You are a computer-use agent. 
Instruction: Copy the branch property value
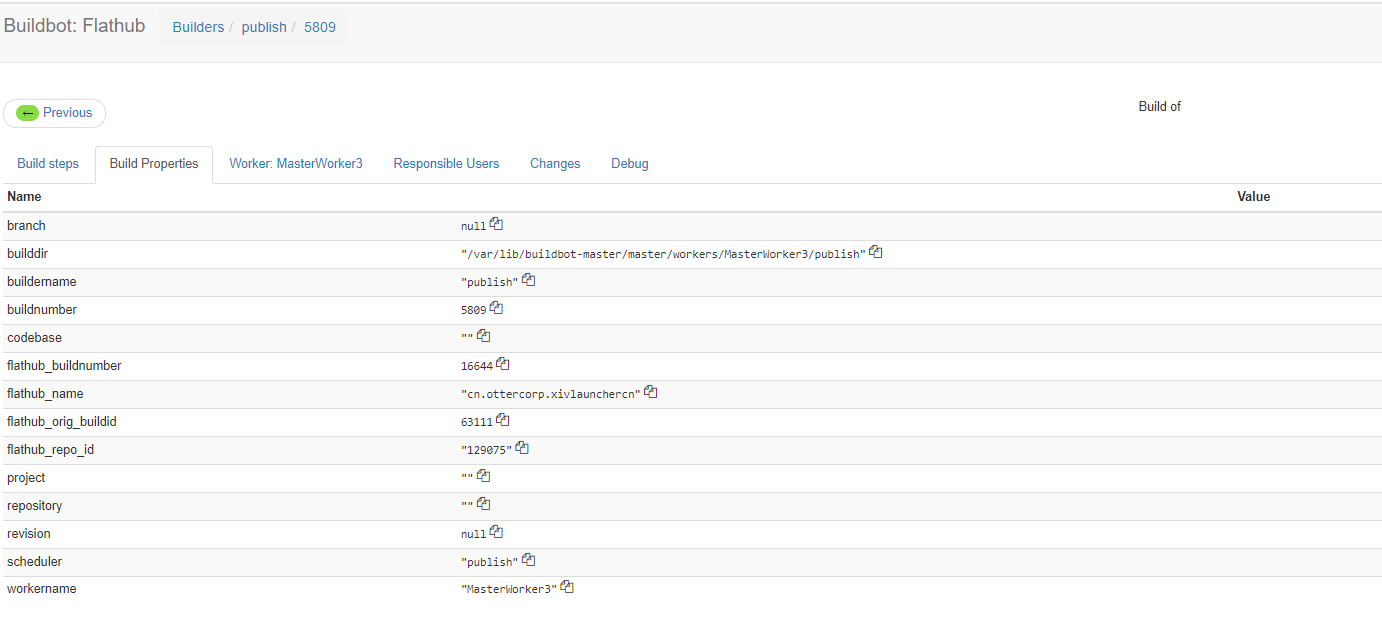[x=496, y=224]
